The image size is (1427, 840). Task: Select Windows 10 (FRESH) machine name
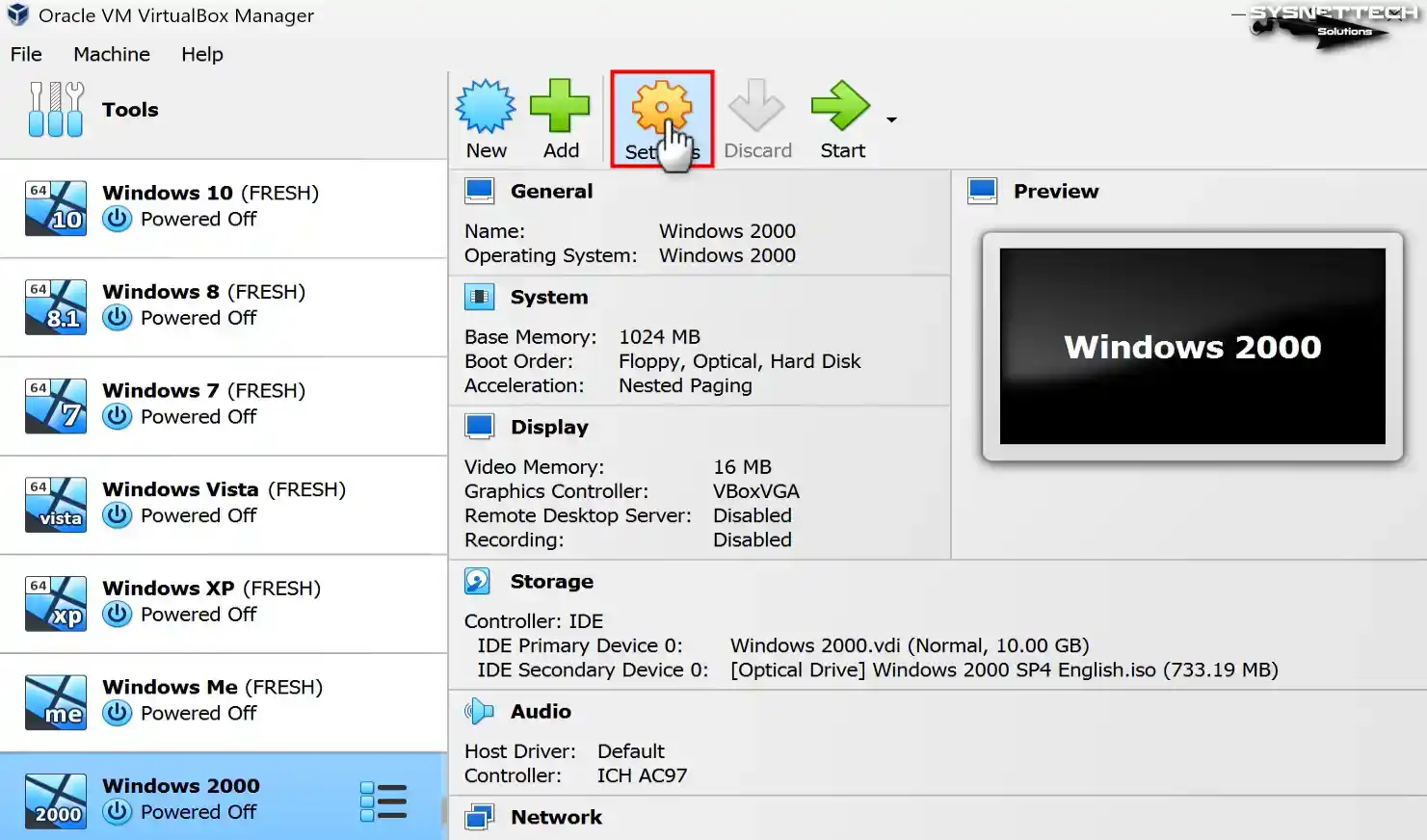click(210, 193)
